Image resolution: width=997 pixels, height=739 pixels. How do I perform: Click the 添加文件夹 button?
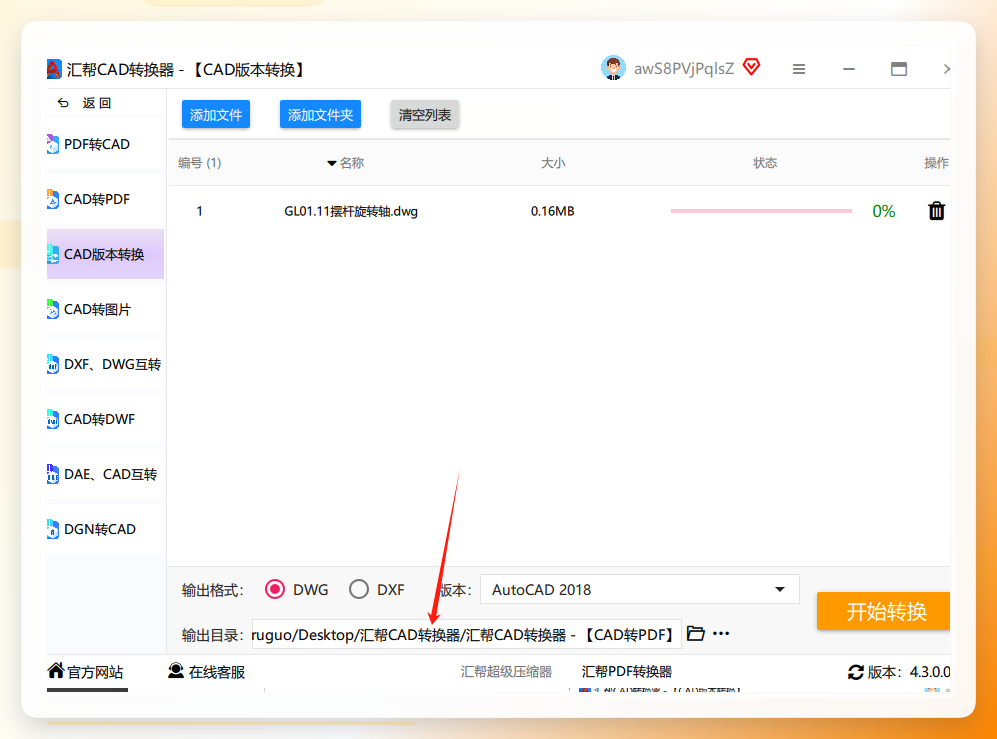click(320, 114)
